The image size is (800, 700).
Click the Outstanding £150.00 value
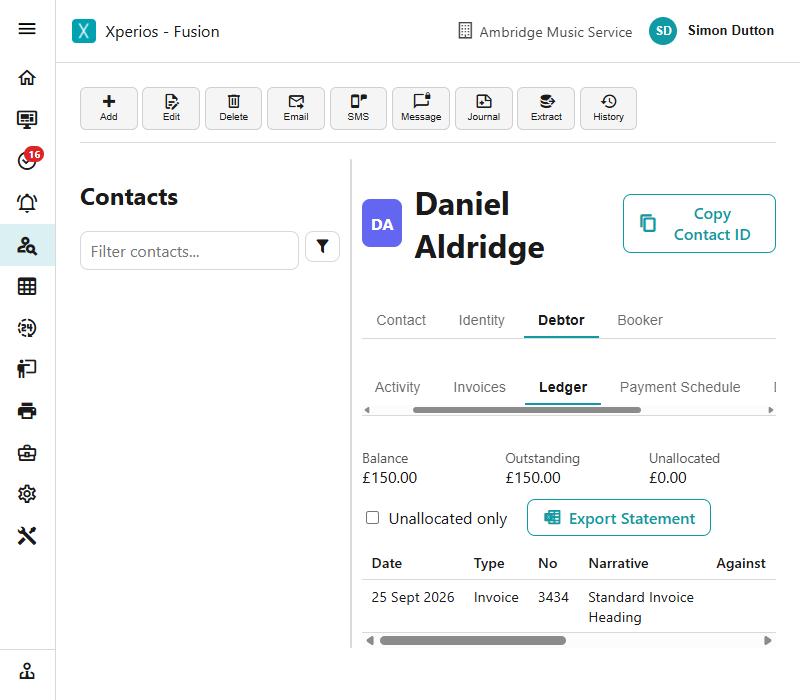533,478
